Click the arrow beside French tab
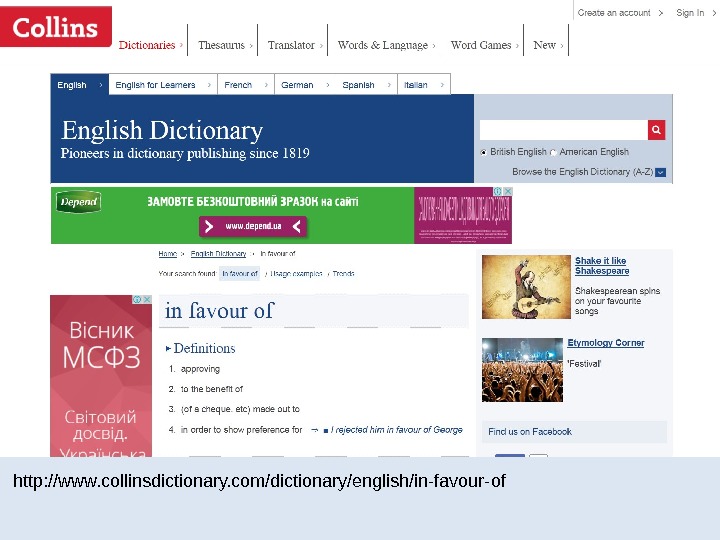This screenshot has width=720, height=540. tap(266, 85)
